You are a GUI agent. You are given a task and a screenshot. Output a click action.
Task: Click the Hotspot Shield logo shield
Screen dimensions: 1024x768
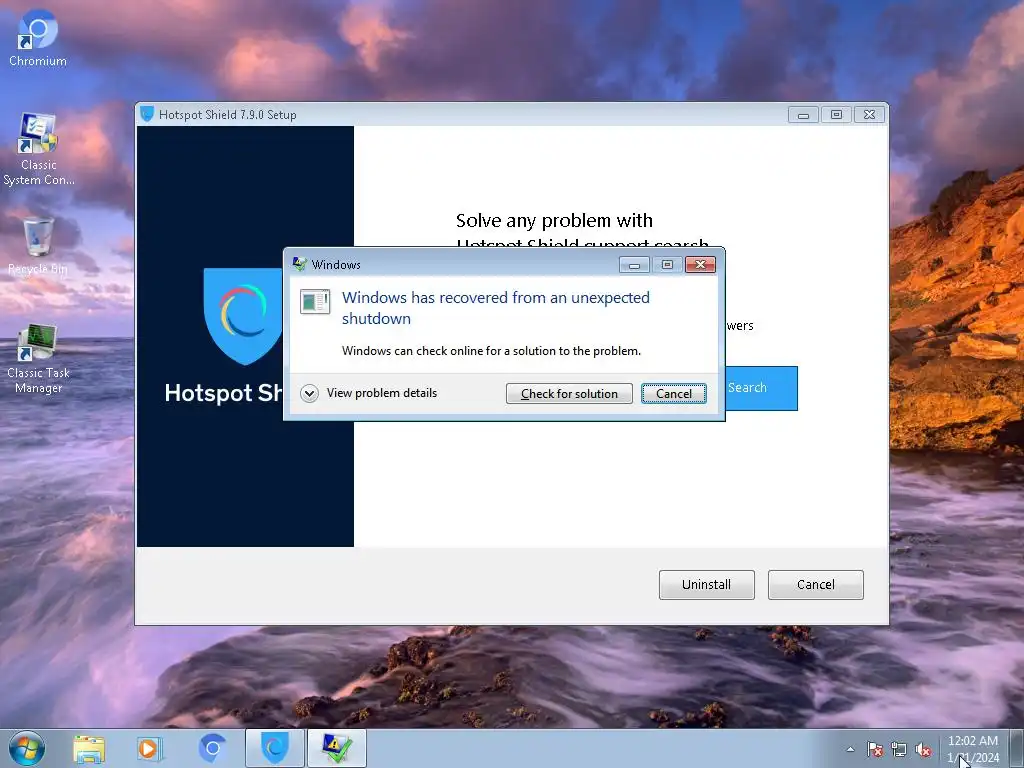click(x=243, y=316)
